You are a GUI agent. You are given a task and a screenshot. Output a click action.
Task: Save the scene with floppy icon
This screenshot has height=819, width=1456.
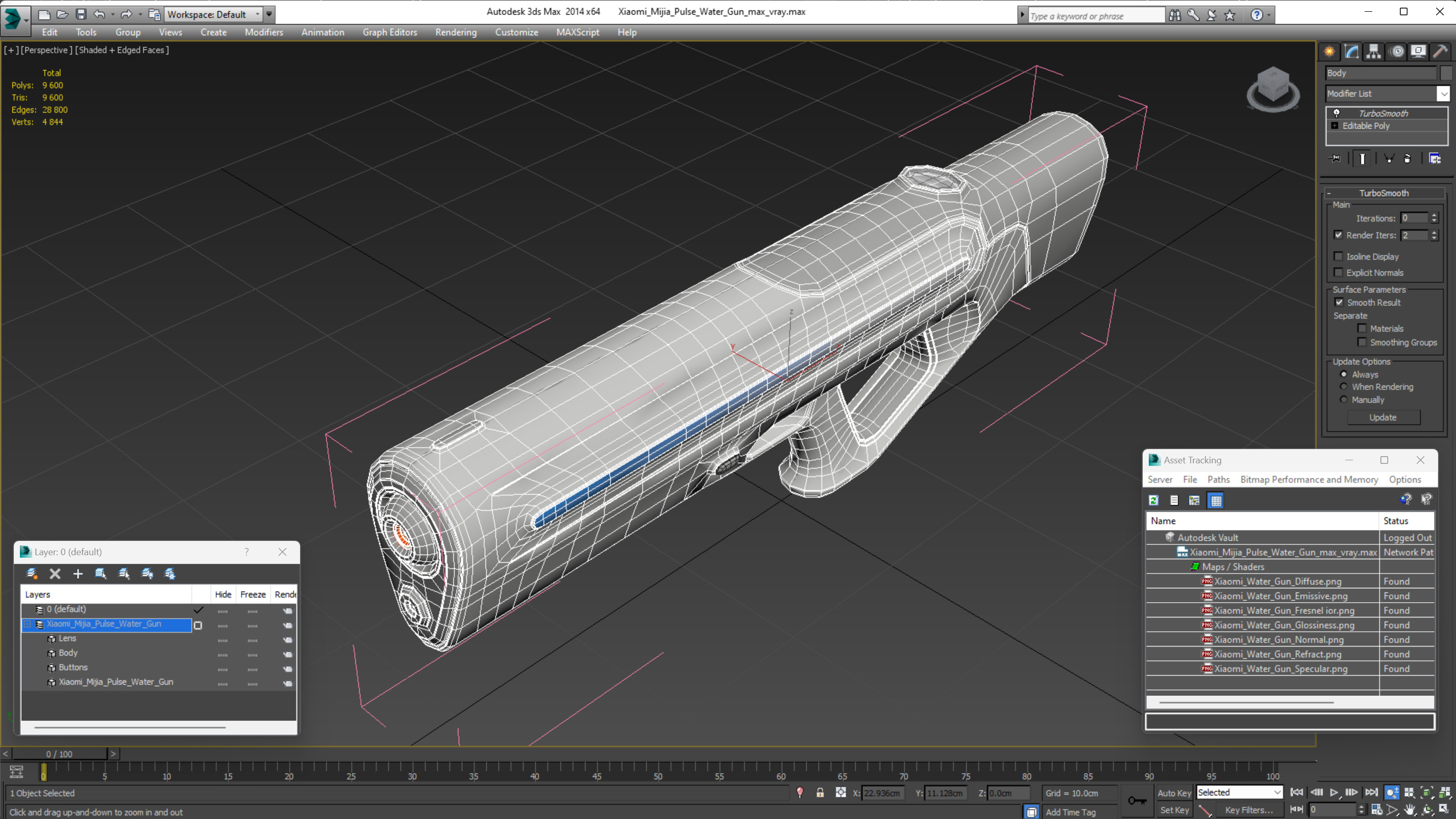[x=81, y=14]
